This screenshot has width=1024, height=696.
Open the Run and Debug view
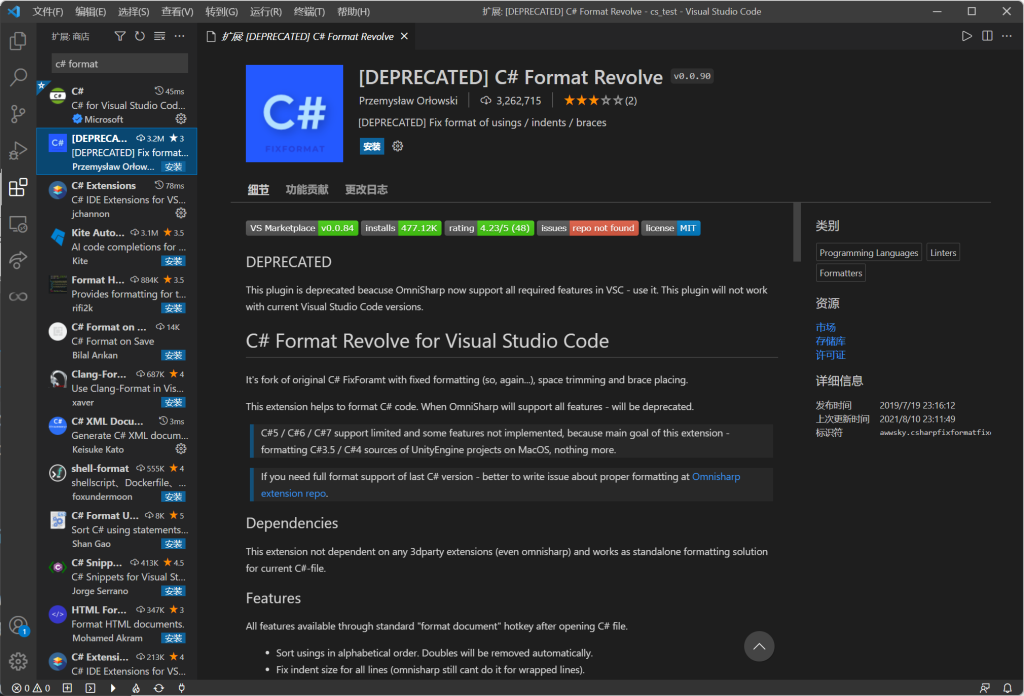[18, 151]
